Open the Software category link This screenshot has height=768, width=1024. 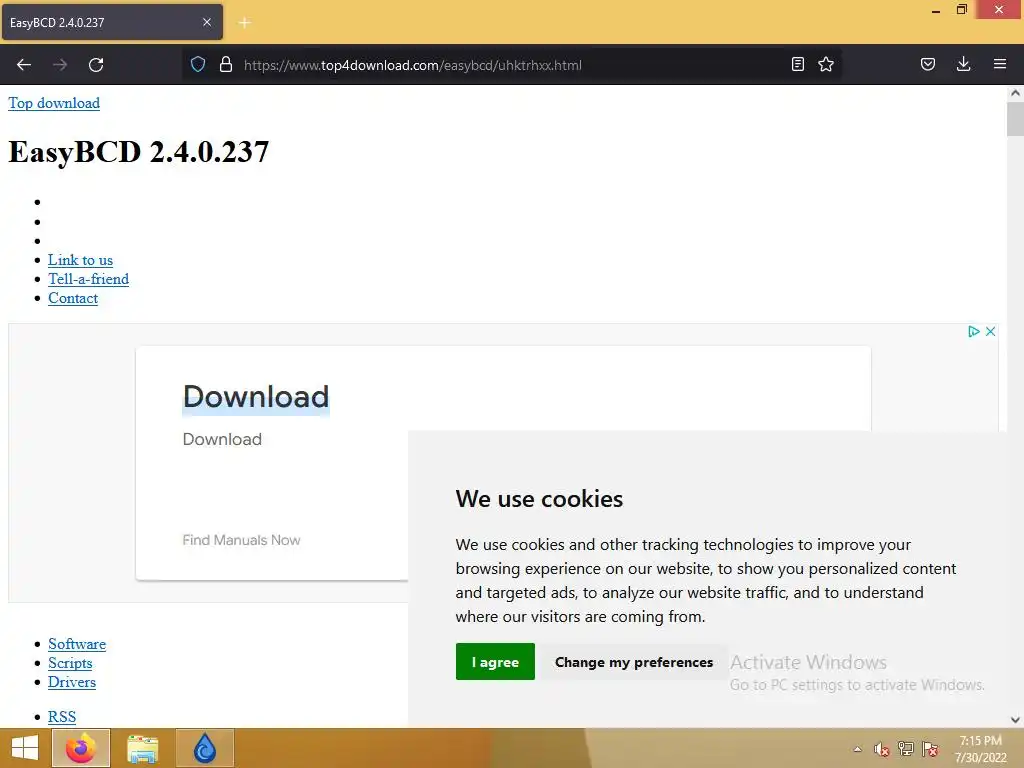[x=76, y=644]
